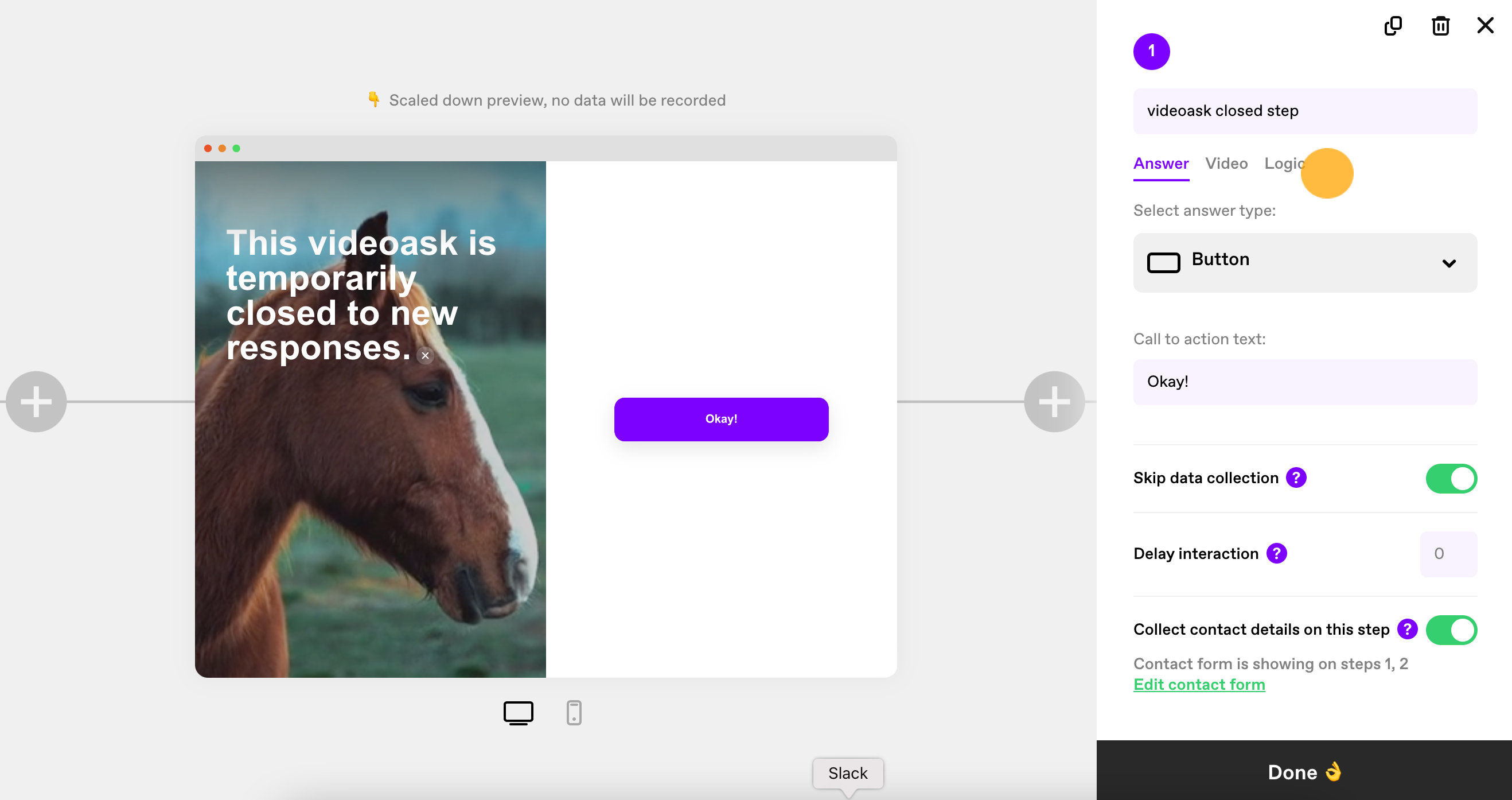The height and width of the screenshot is (800, 1512).
Task: Switch to desktop preview mode
Action: pos(519,713)
